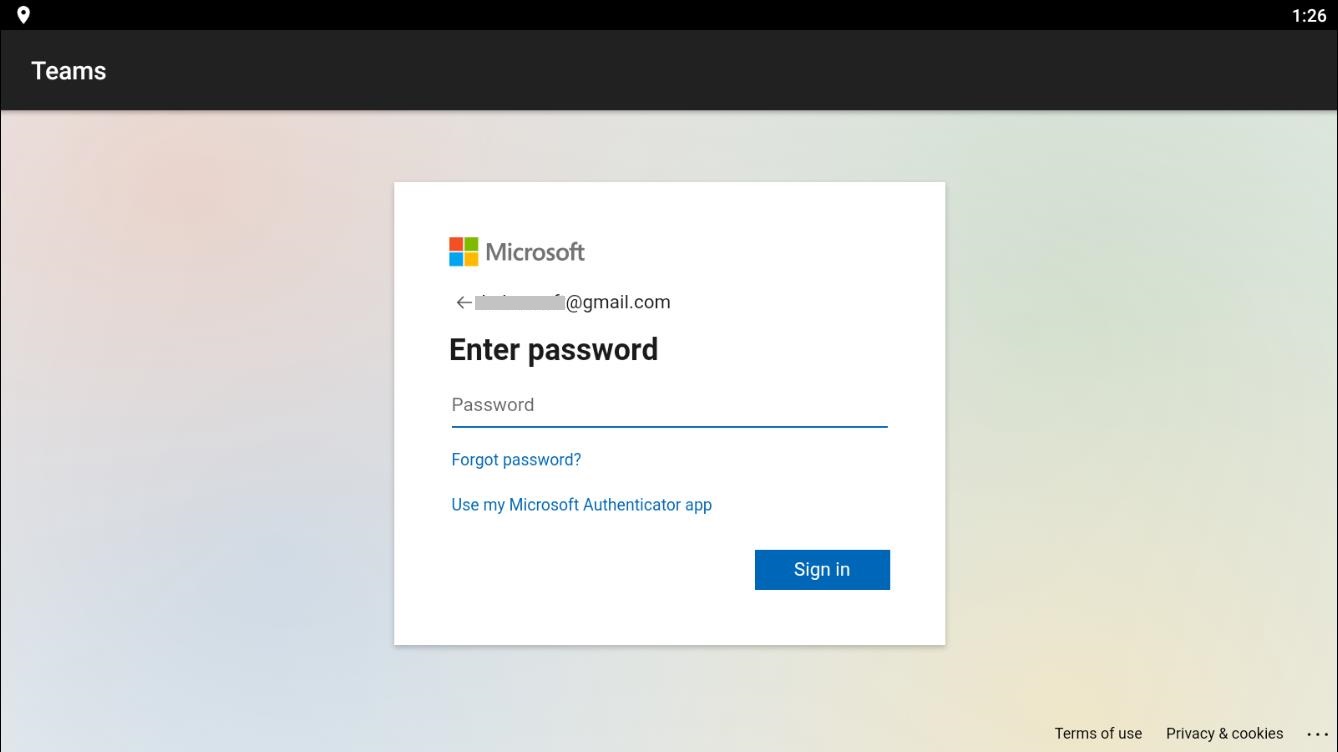This screenshot has height=752, width=1338.
Task: Click the Teams title in the header
Action: pos(69,71)
